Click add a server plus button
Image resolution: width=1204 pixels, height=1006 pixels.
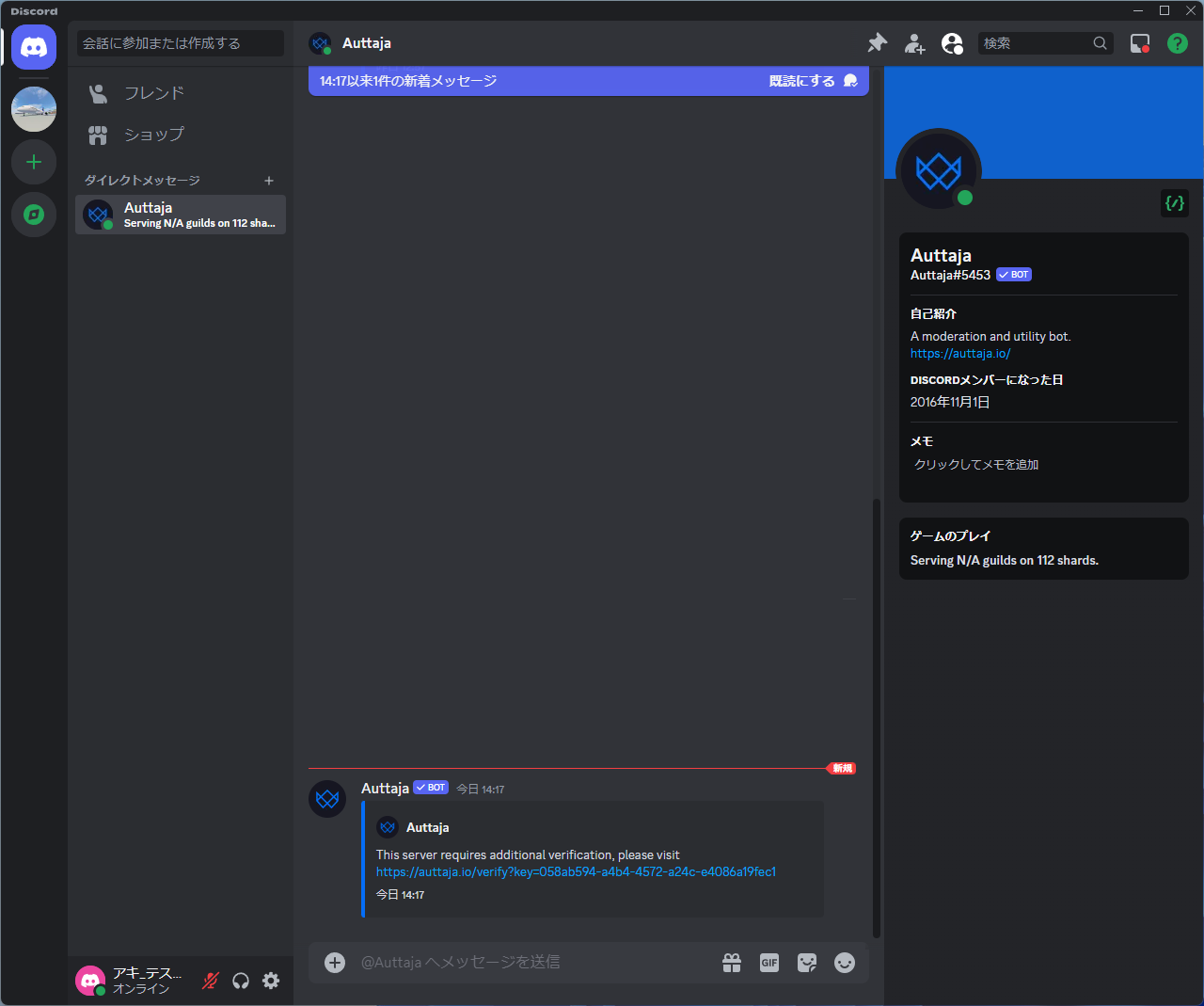tap(34, 162)
